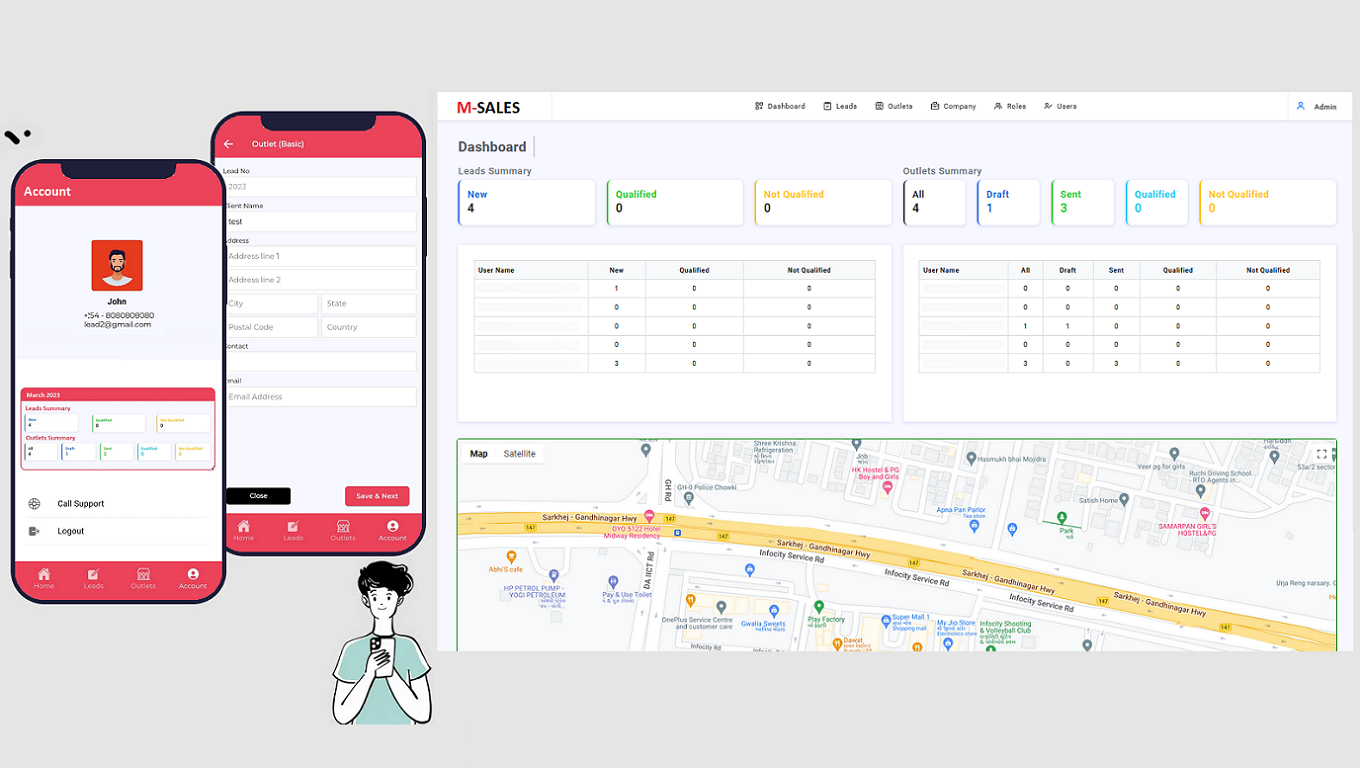Viewport: 1360px width, 768px height.
Task: Open Leads in the top navigation
Action: (840, 106)
